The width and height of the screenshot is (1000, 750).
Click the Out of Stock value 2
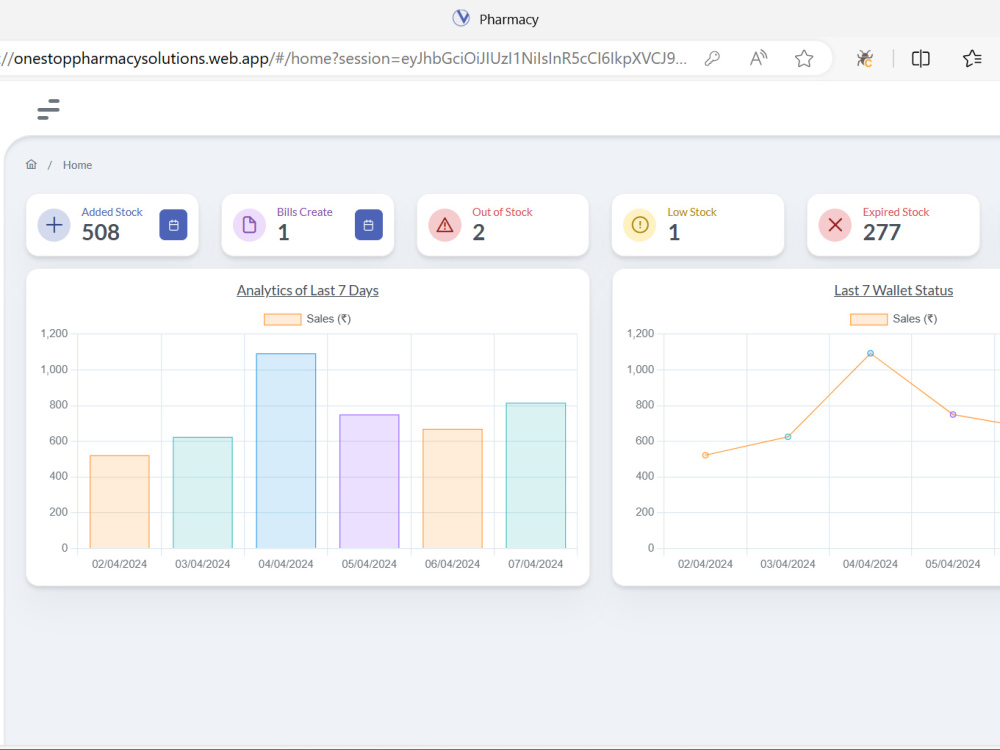click(478, 232)
